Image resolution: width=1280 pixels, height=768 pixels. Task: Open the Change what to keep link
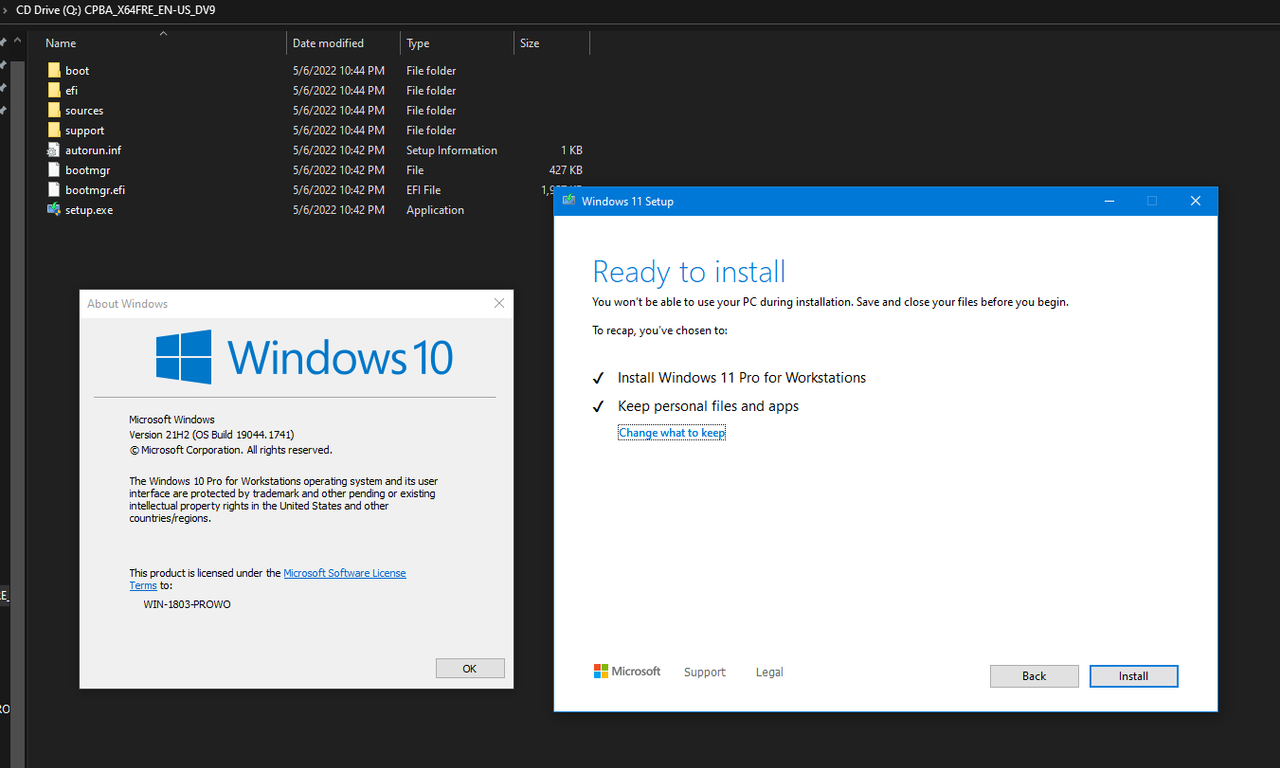pos(672,433)
